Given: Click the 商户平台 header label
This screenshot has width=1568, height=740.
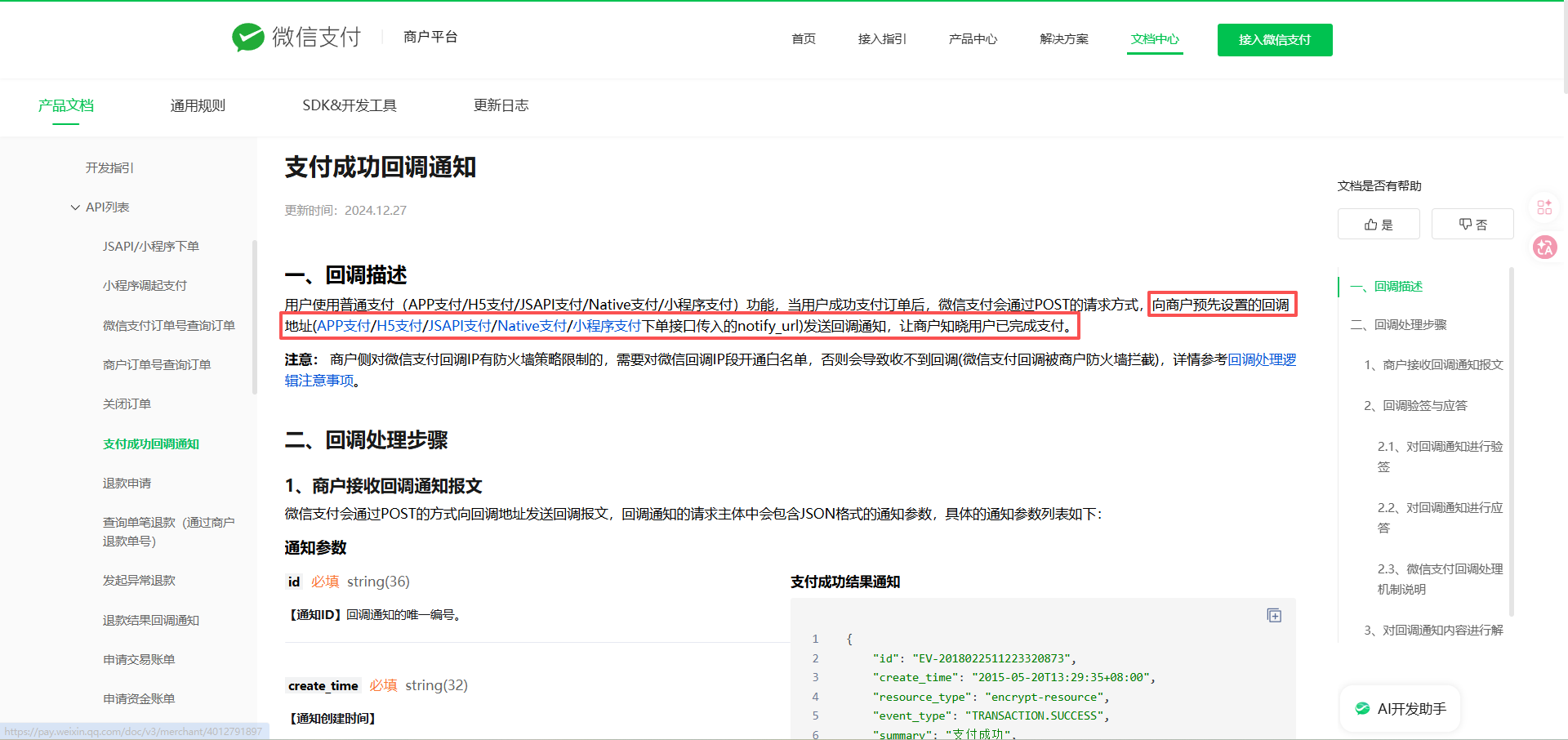Looking at the screenshot, I should coord(430,37).
